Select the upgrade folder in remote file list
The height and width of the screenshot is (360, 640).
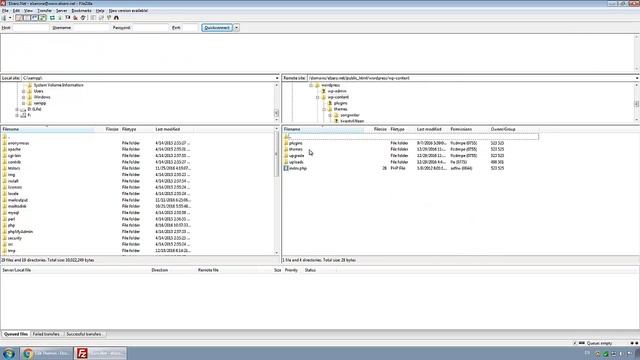[297, 156]
